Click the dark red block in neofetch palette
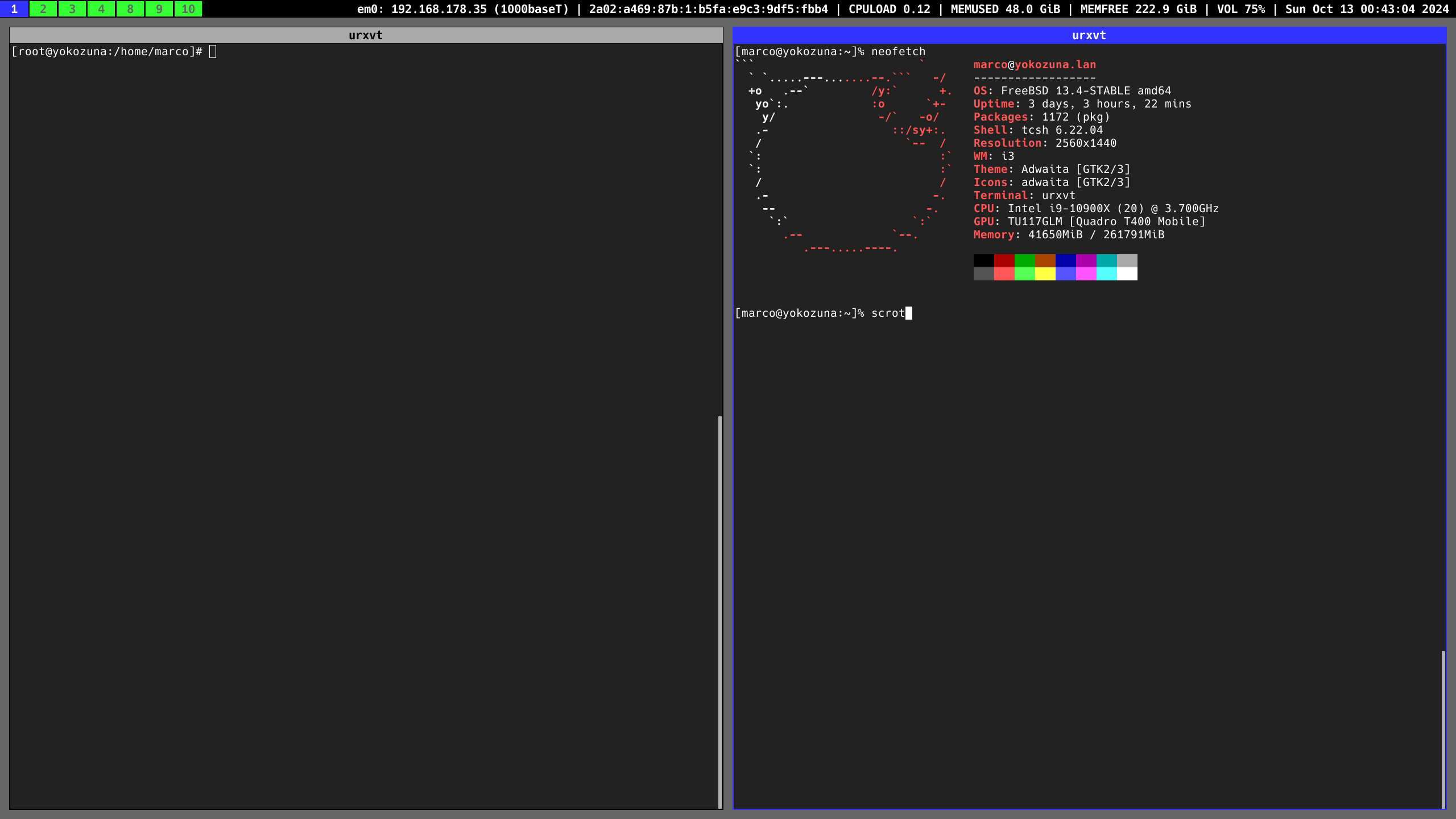 (1004, 260)
